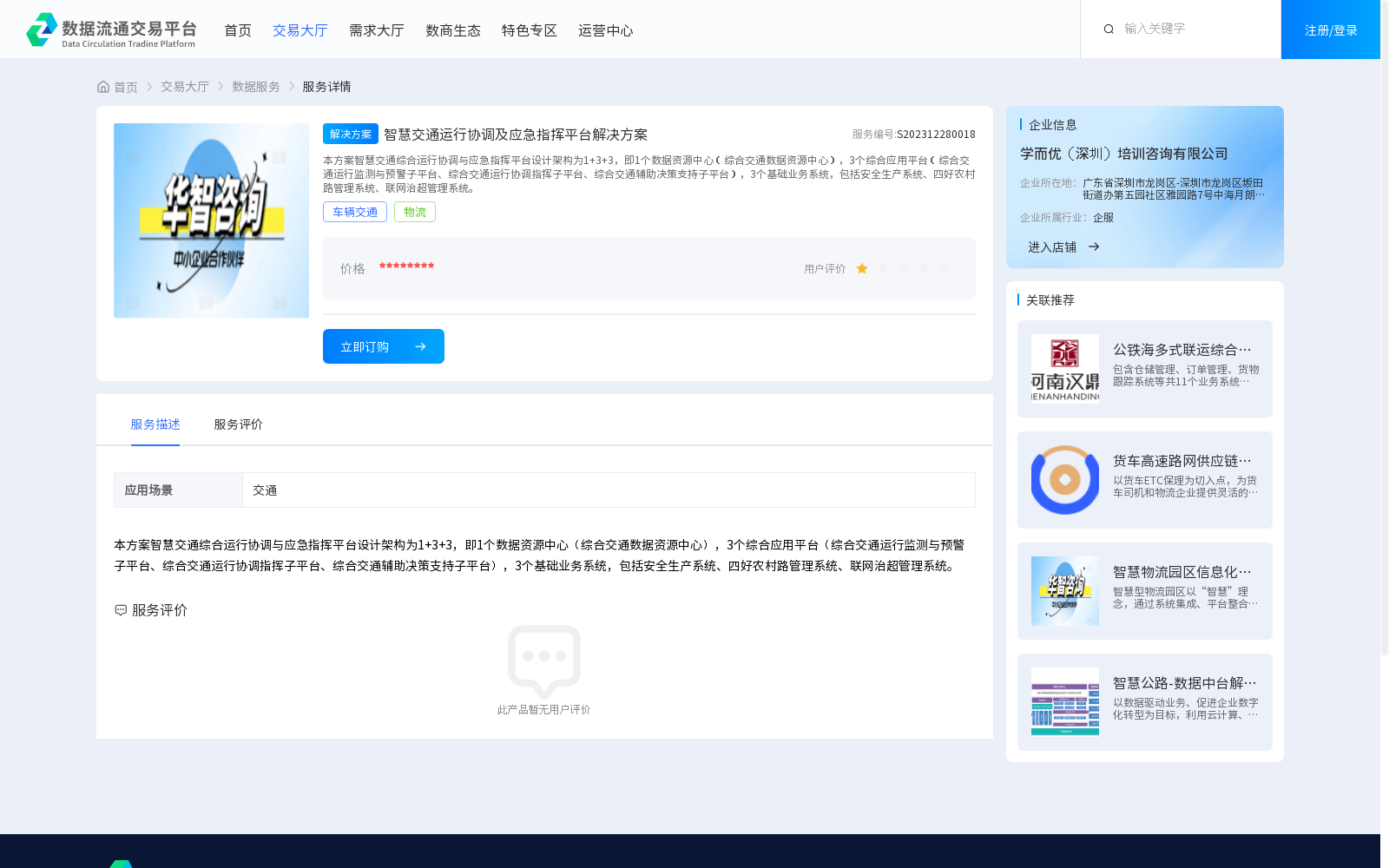Click the fifth rating star

click(x=945, y=269)
